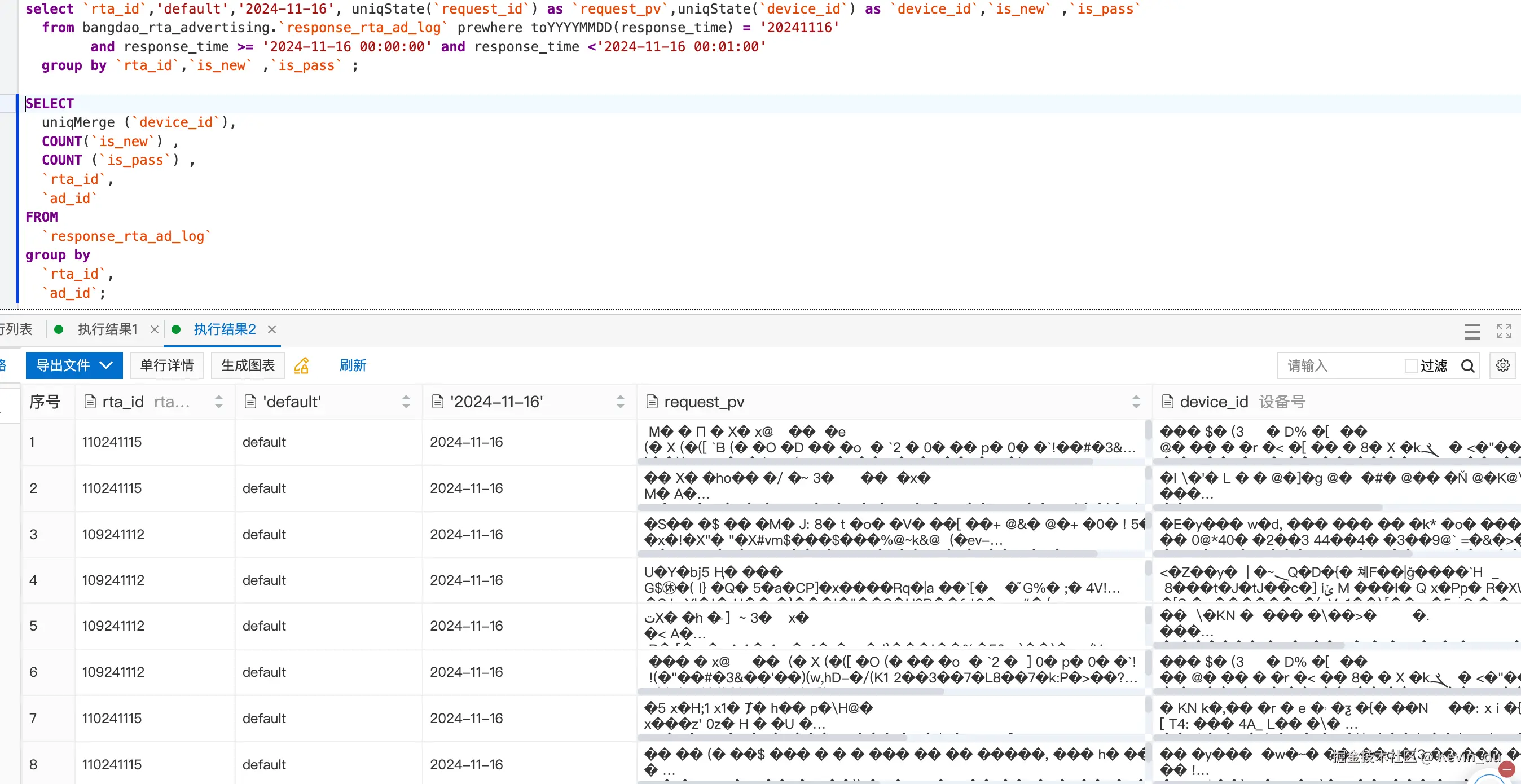
Task: Toggle sort on request_pv column
Action: [x=1136, y=402]
